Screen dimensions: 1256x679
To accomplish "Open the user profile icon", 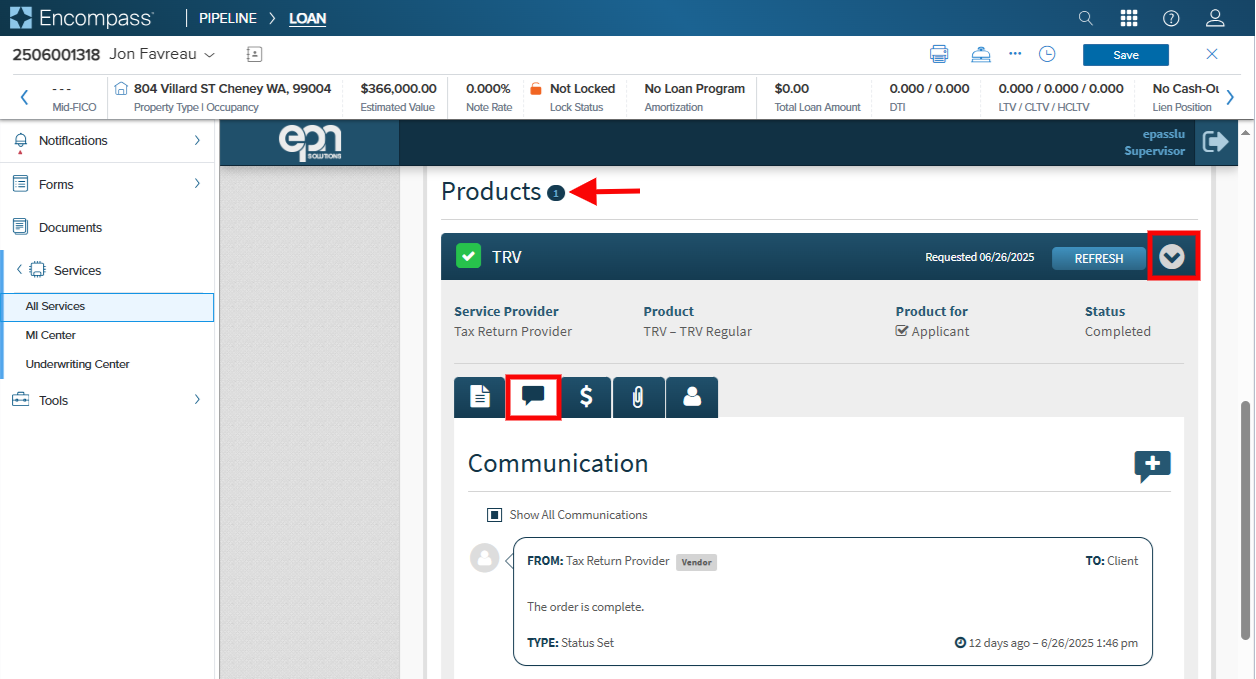I will tap(1215, 18).
